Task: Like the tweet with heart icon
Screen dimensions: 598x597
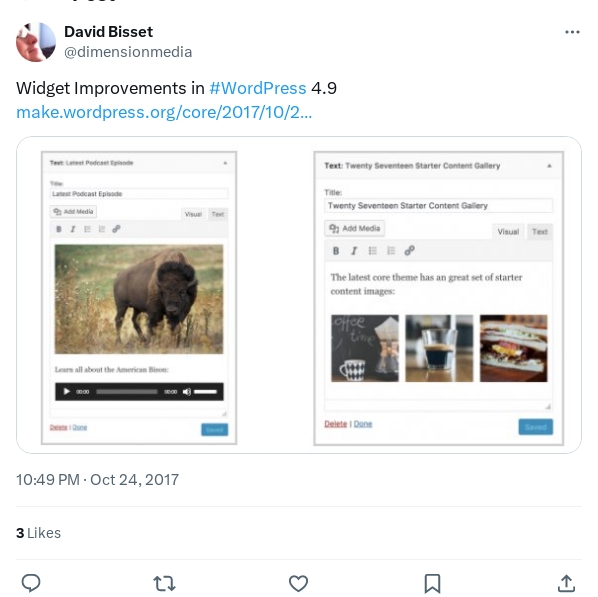Action: point(298,583)
